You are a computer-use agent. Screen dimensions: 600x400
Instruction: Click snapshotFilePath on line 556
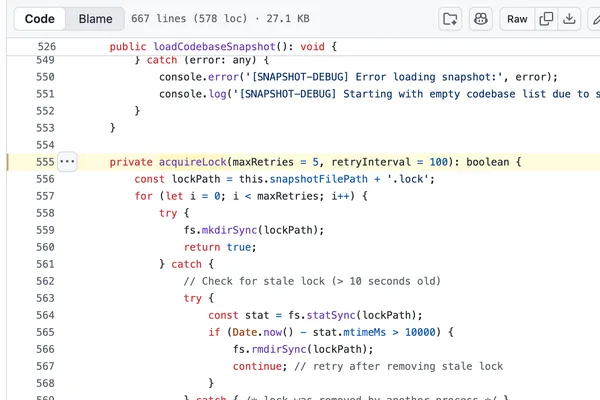(x=319, y=179)
